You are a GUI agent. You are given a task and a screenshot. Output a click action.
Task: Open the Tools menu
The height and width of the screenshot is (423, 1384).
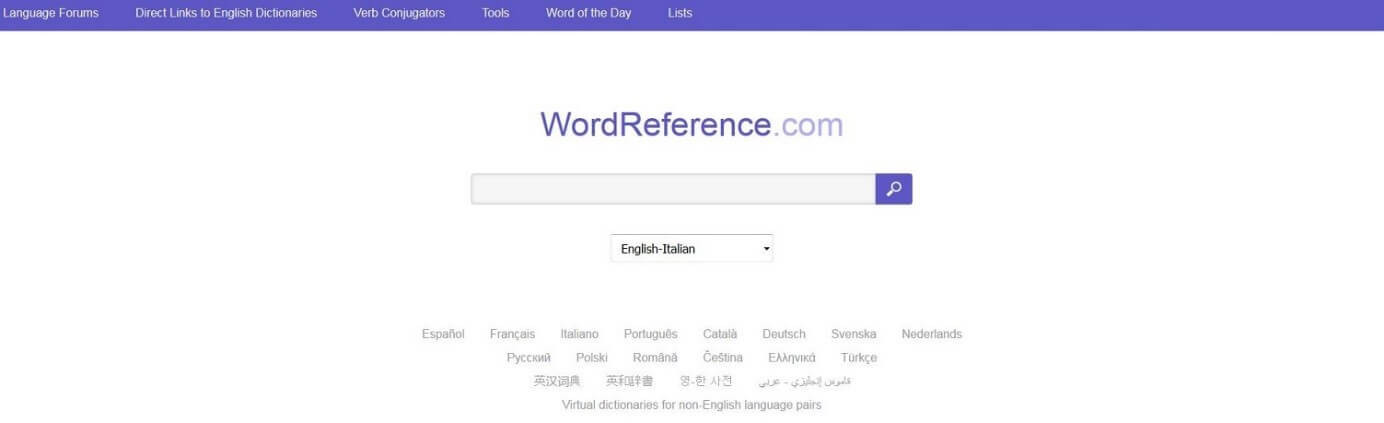click(x=495, y=13)
